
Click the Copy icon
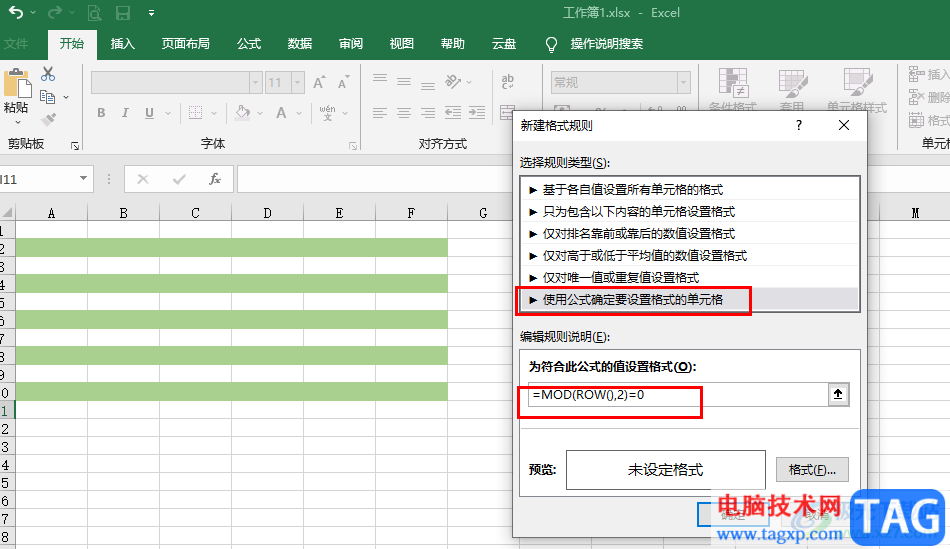tap(47, 96)
